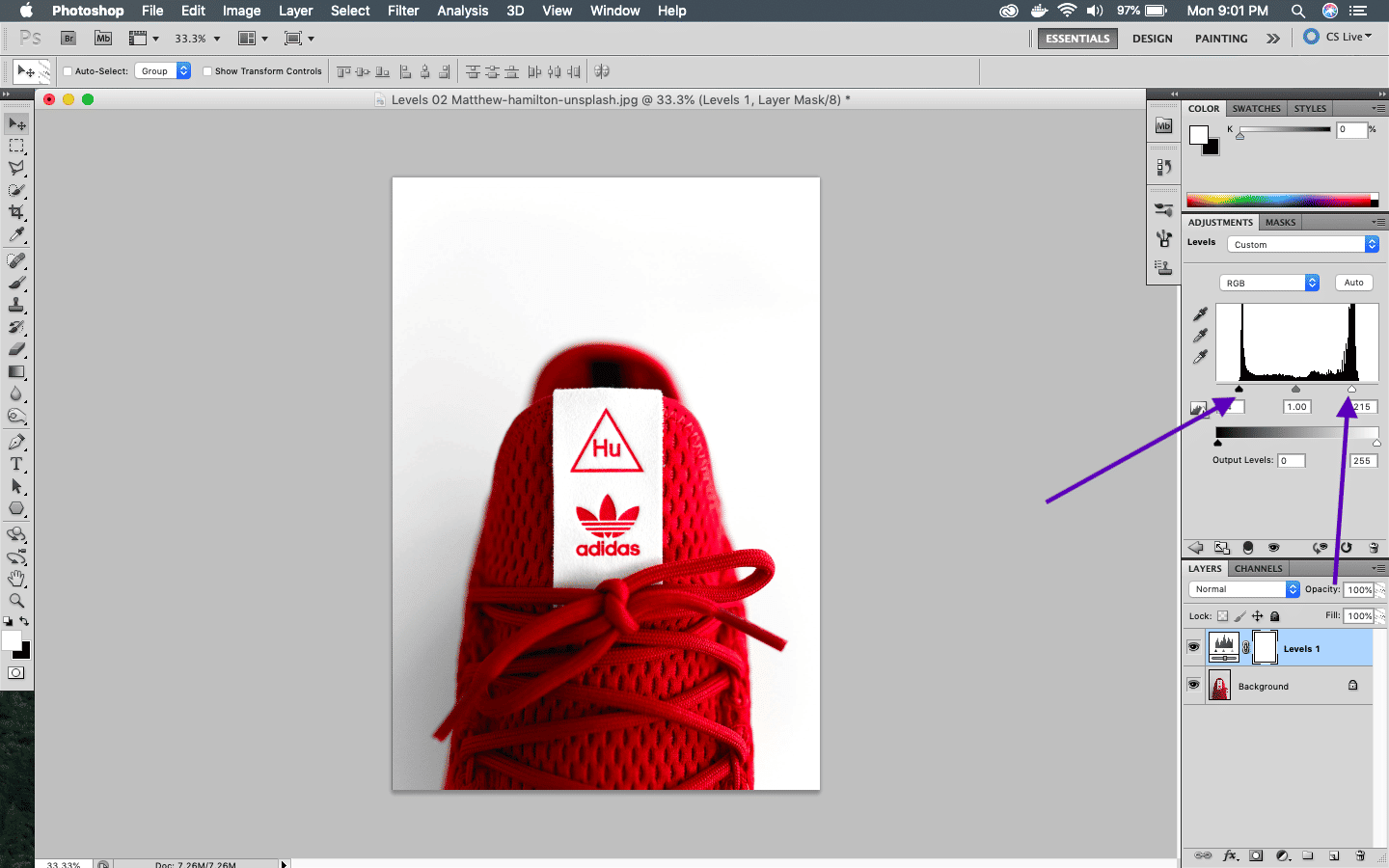Open the RGB channel dropdown
This screenshot has height=868, width=1389.
click(1269, 283)
